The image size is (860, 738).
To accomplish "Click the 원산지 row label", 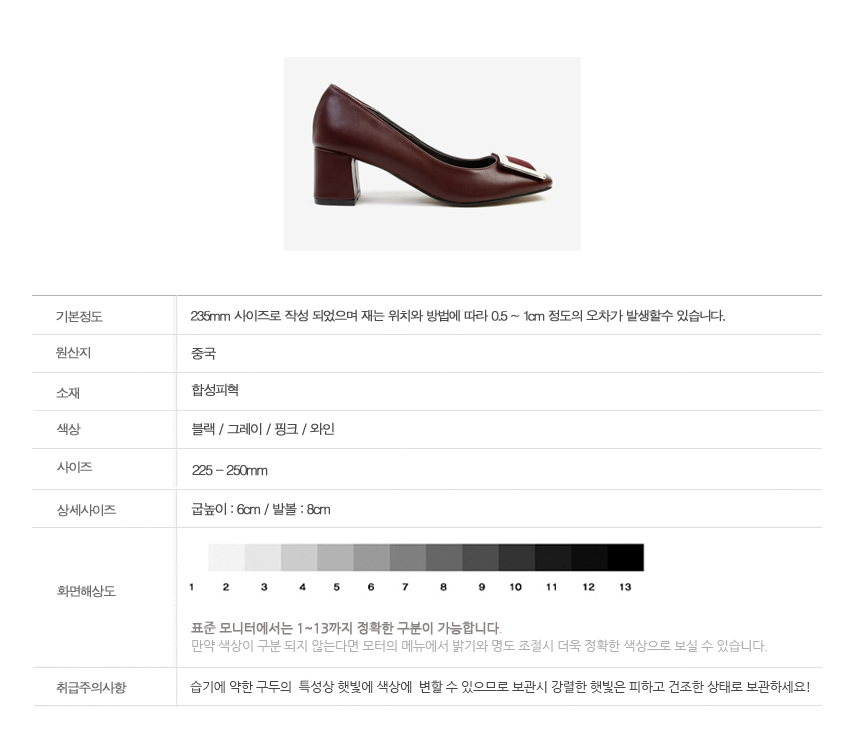I will (73, 353).
